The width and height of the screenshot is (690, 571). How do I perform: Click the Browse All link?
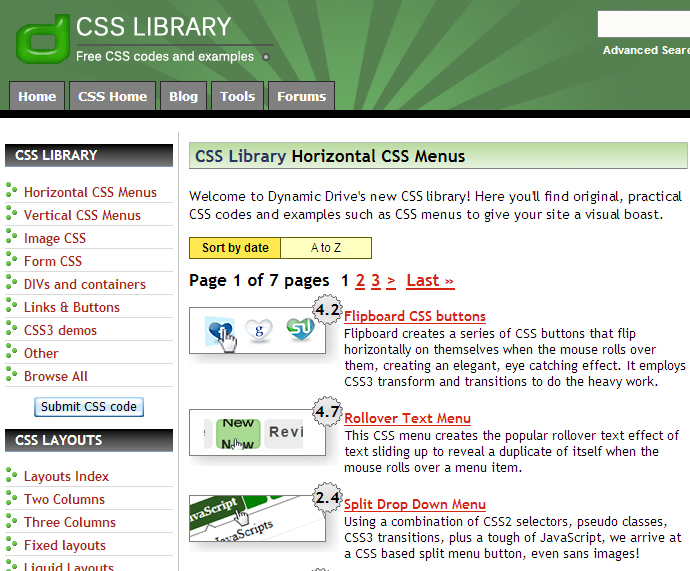click(56, 376)
